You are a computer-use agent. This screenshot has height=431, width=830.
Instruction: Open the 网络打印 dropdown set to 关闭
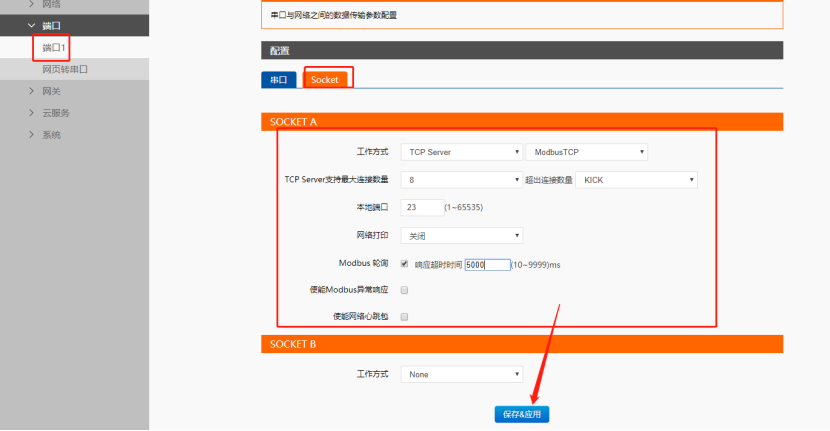tap(461, 235)
